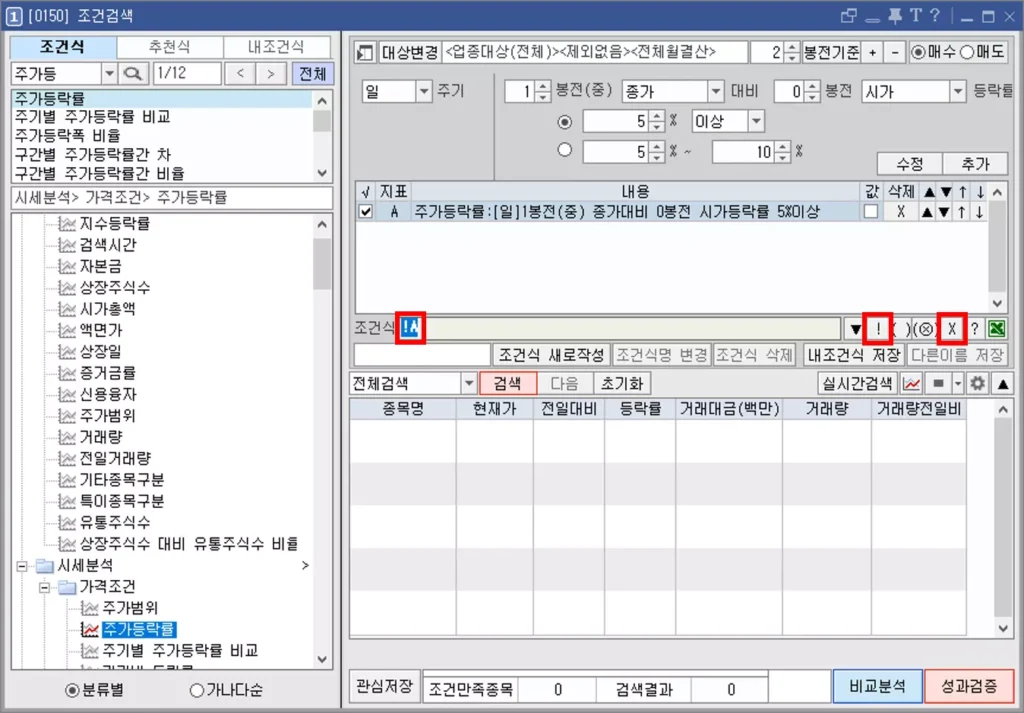Switch to the 조건식 tab

pos(63,47)
